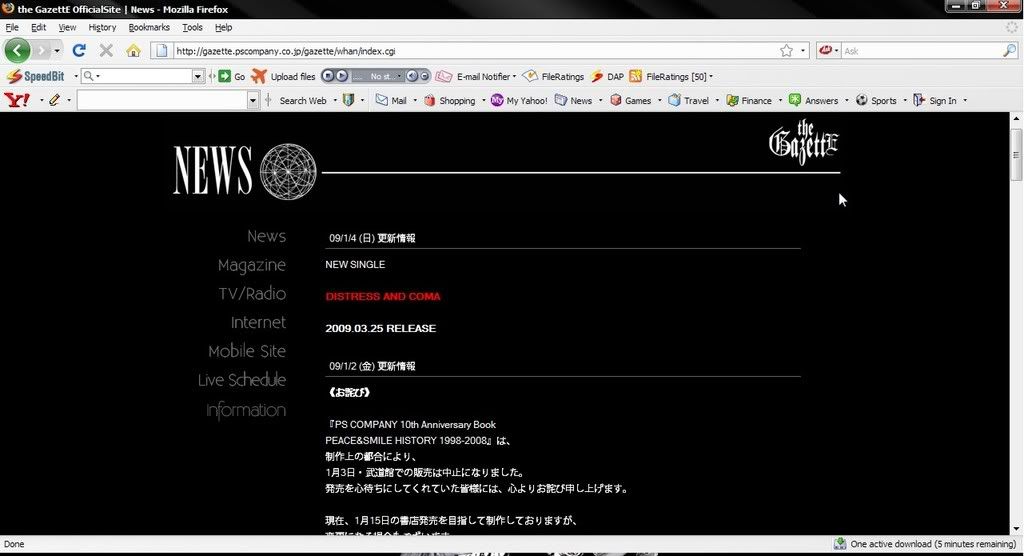Expand the Yahoo search box dropdown
Image resolution: width=1024 pixels, height=556 pixels.
pyautogui.click(x=253, y=100)
